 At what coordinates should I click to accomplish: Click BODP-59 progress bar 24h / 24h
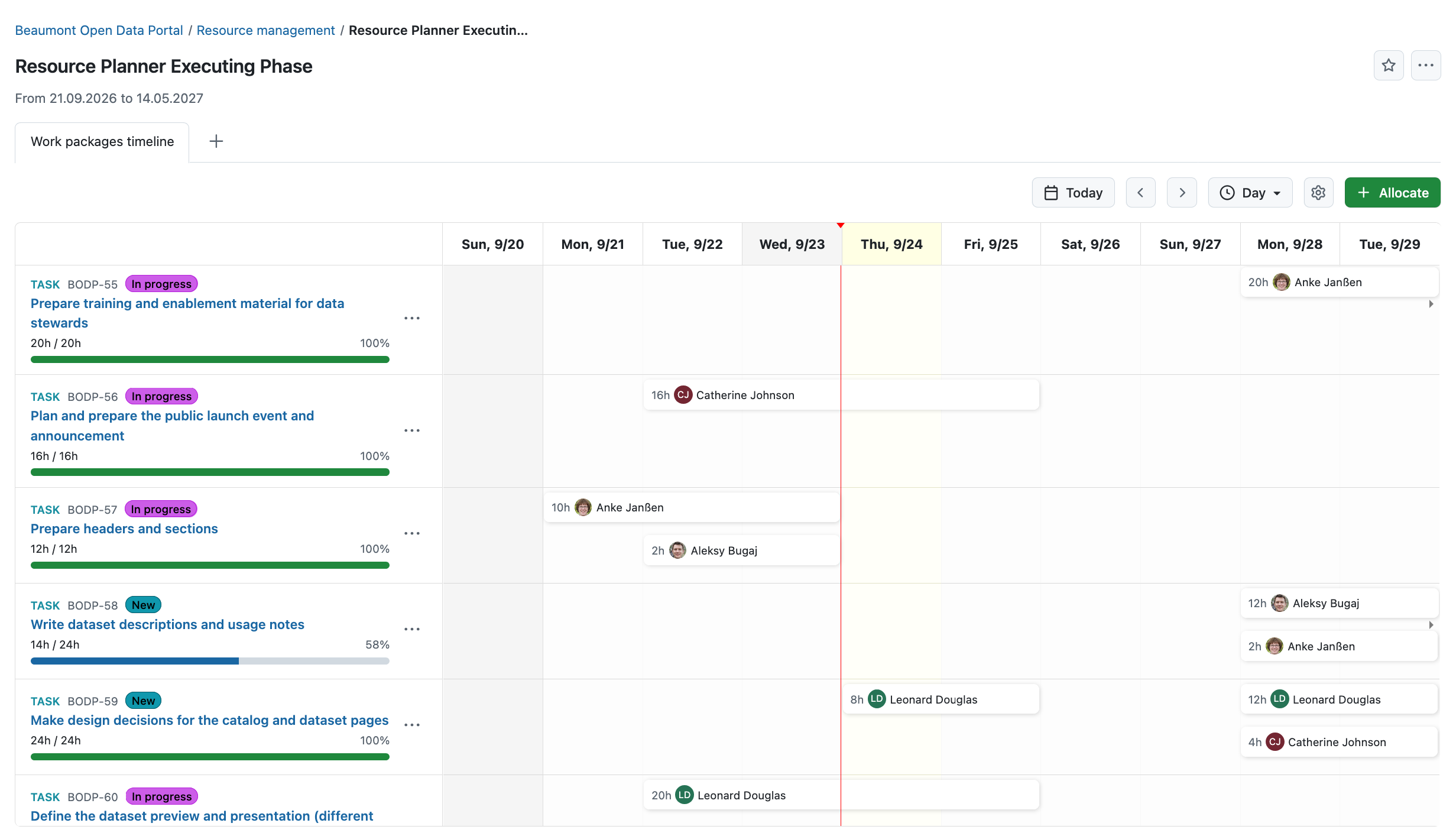click(x=210, y=757)
